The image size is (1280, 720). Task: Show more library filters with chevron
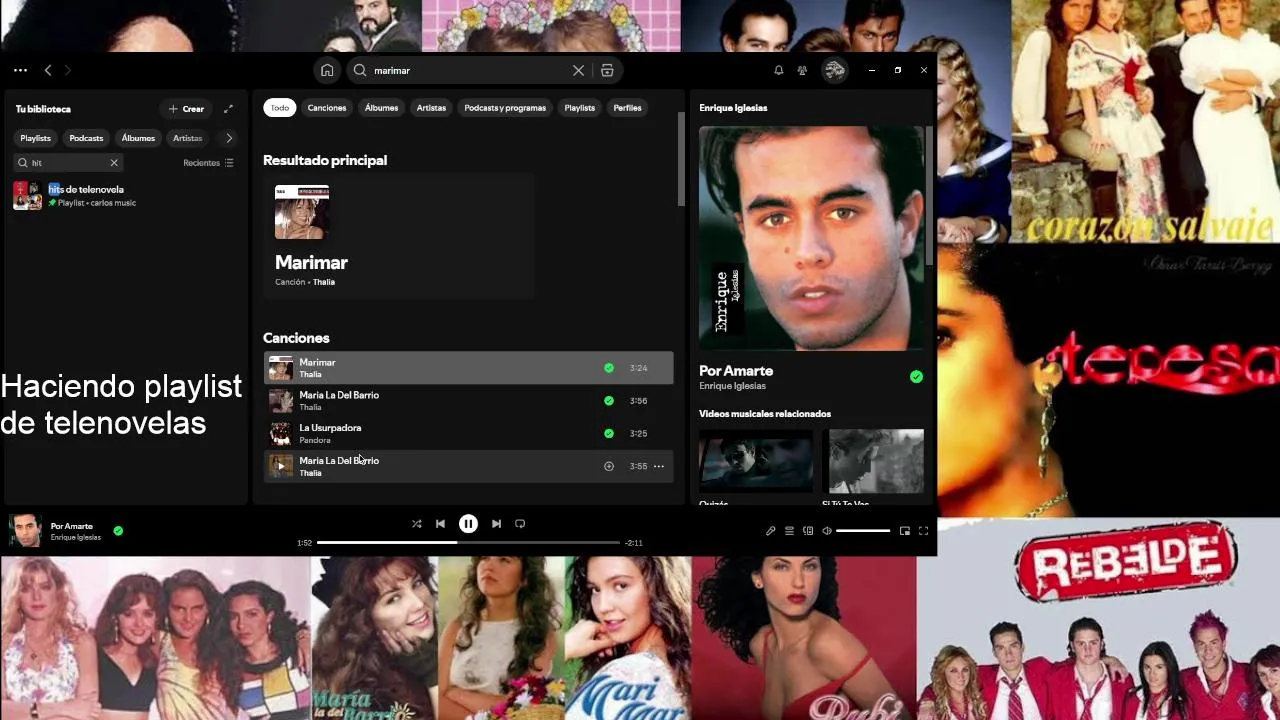229,138
